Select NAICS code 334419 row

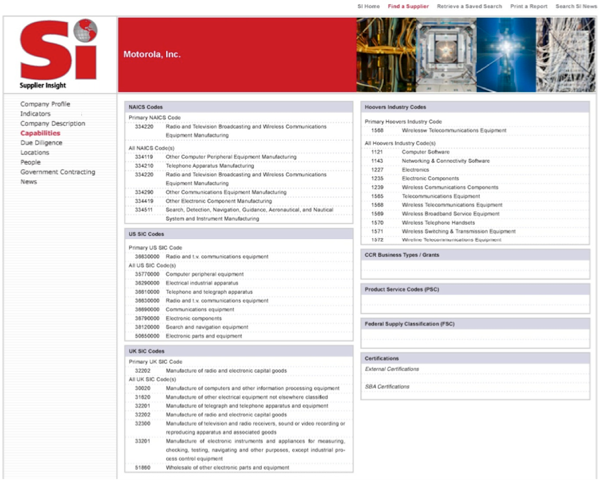(x=239, y=201)
